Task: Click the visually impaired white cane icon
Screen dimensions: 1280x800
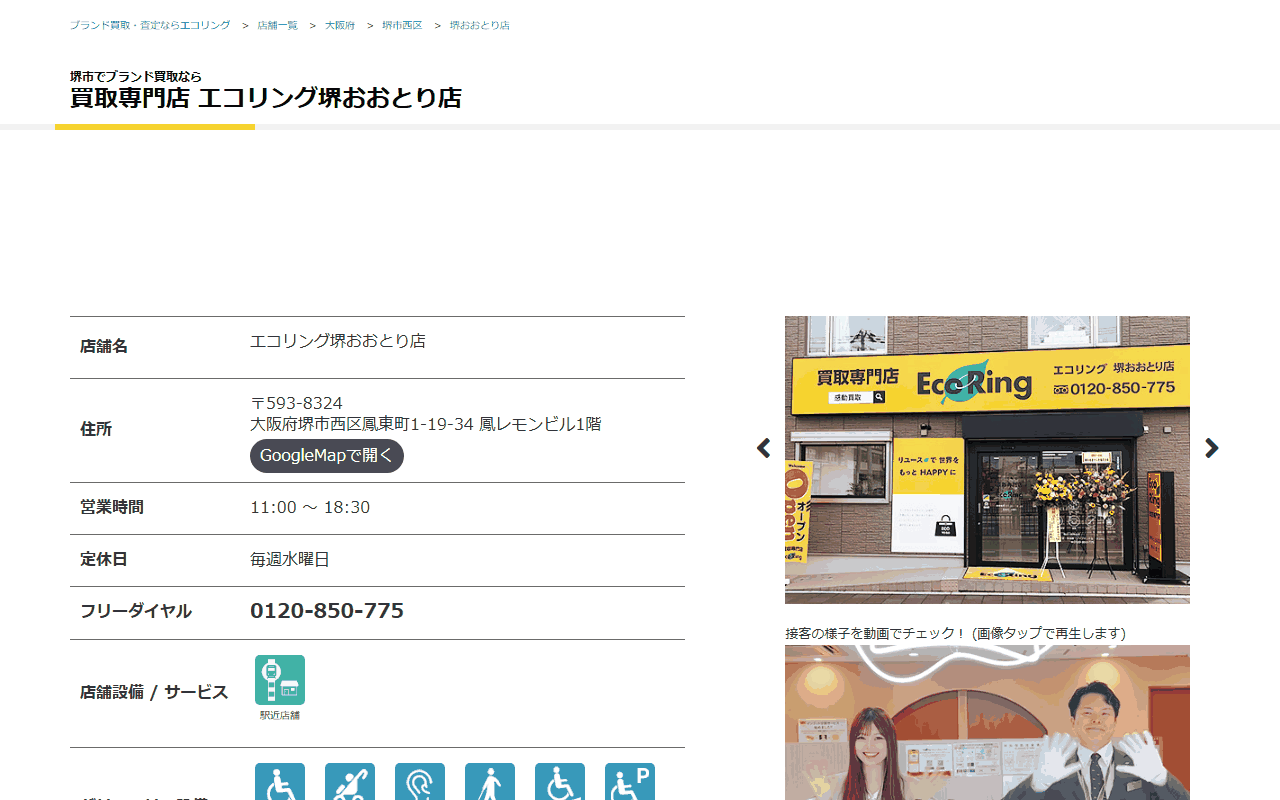Action: pyautogui.click(x=490, y=782)
